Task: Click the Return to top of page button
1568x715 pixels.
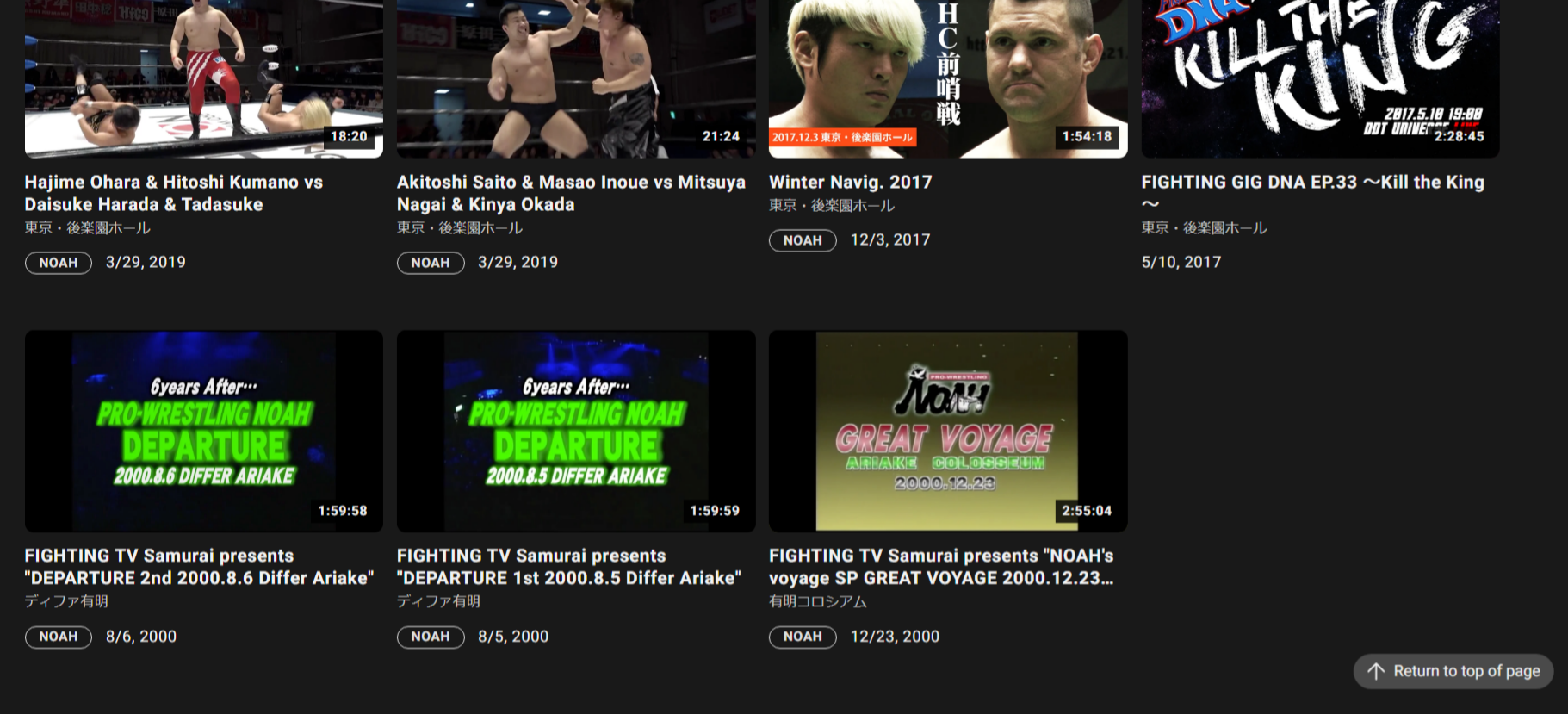Action: [x=1453, y=671]
